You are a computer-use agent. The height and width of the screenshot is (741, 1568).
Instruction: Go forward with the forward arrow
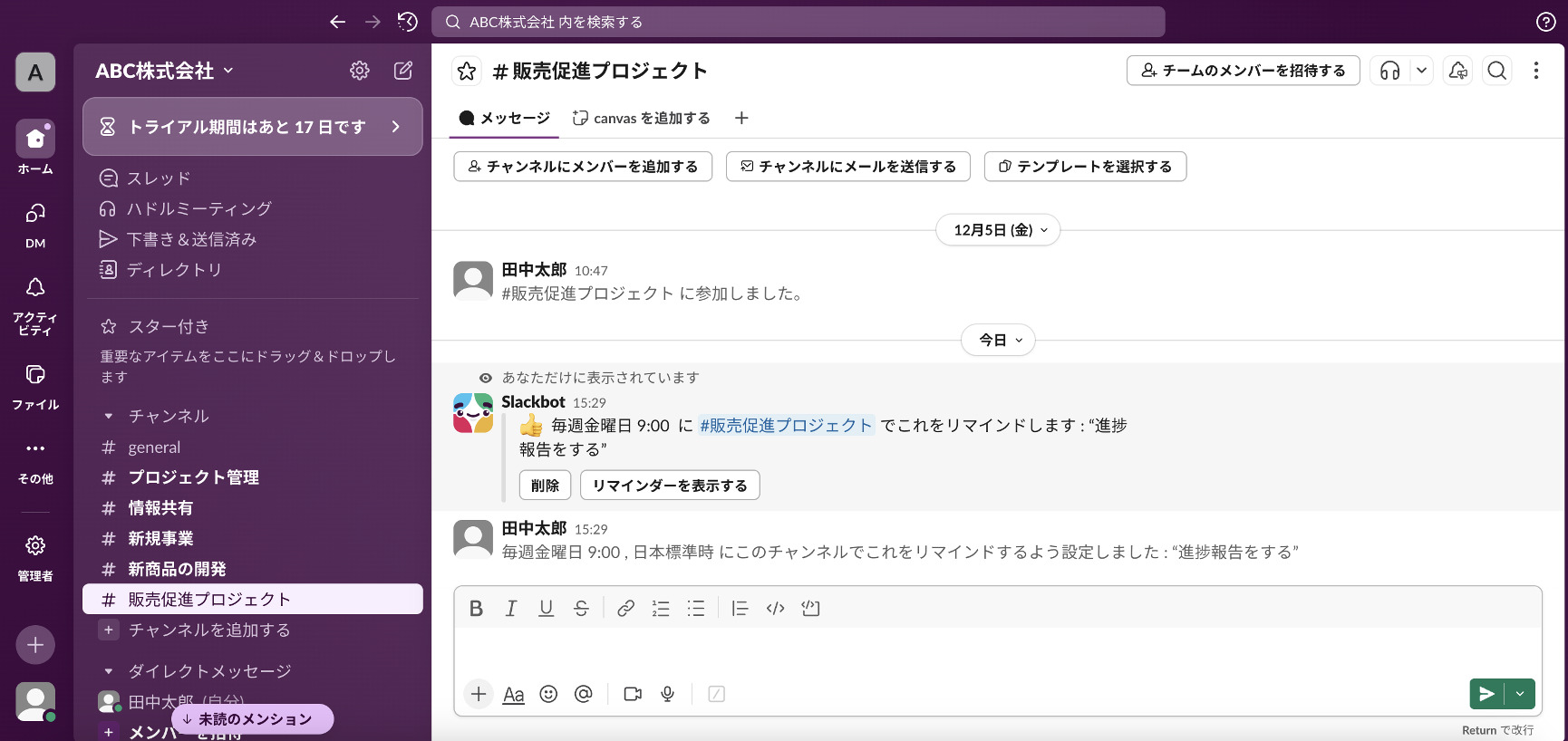point(373,22)
